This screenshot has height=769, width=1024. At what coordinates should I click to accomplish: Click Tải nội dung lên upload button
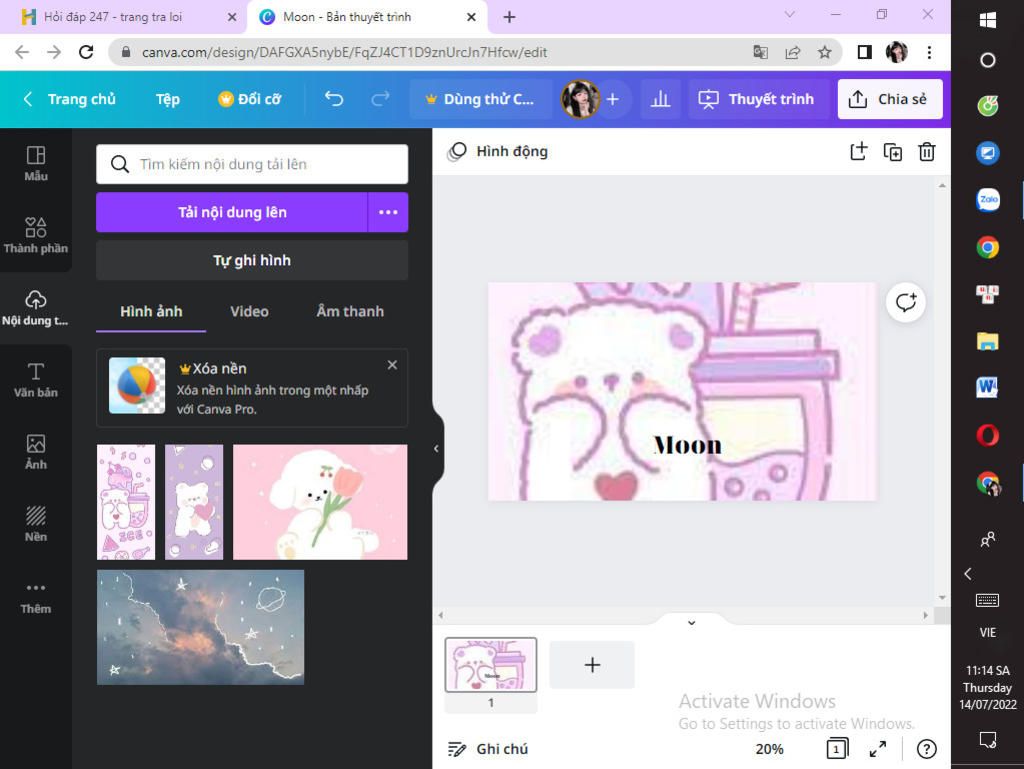[x=232, y=212]
